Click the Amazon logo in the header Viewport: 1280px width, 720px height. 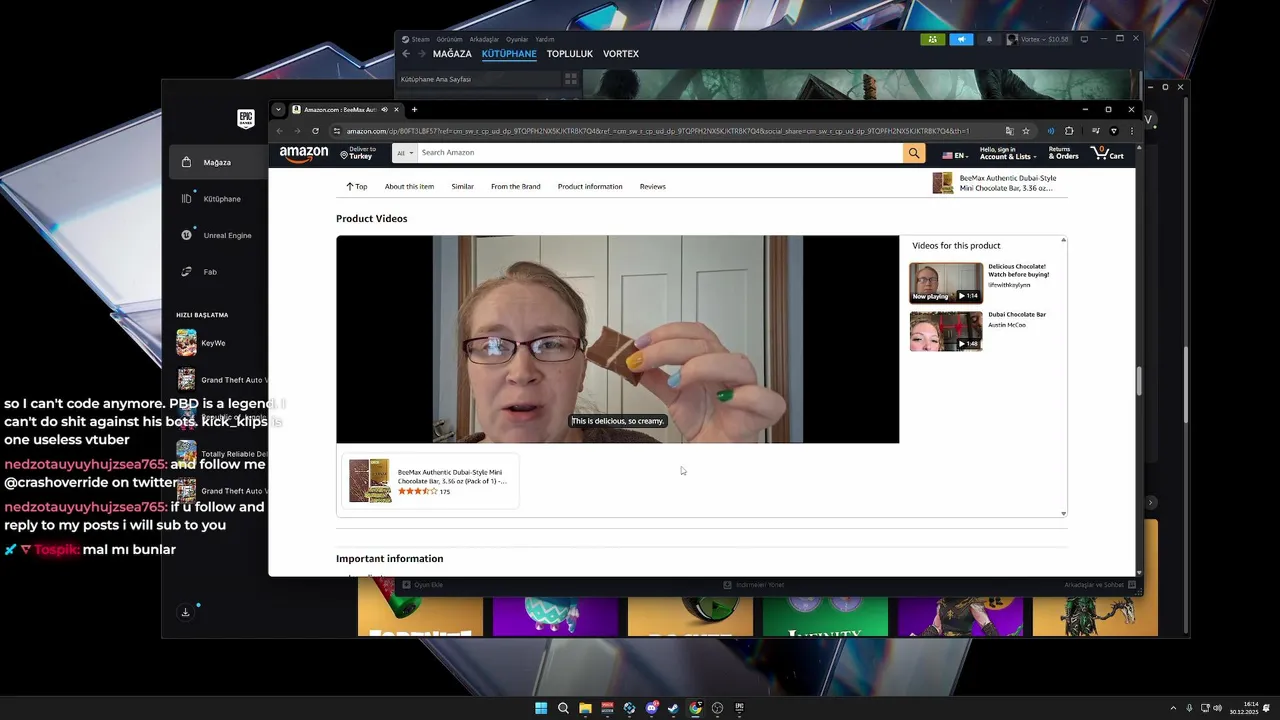click(x=304, y=154)
